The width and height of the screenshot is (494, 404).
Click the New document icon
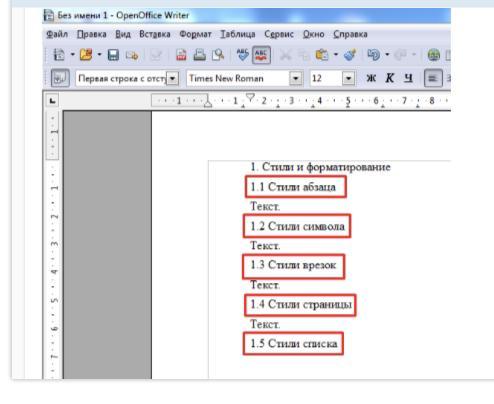coord(59,55)
